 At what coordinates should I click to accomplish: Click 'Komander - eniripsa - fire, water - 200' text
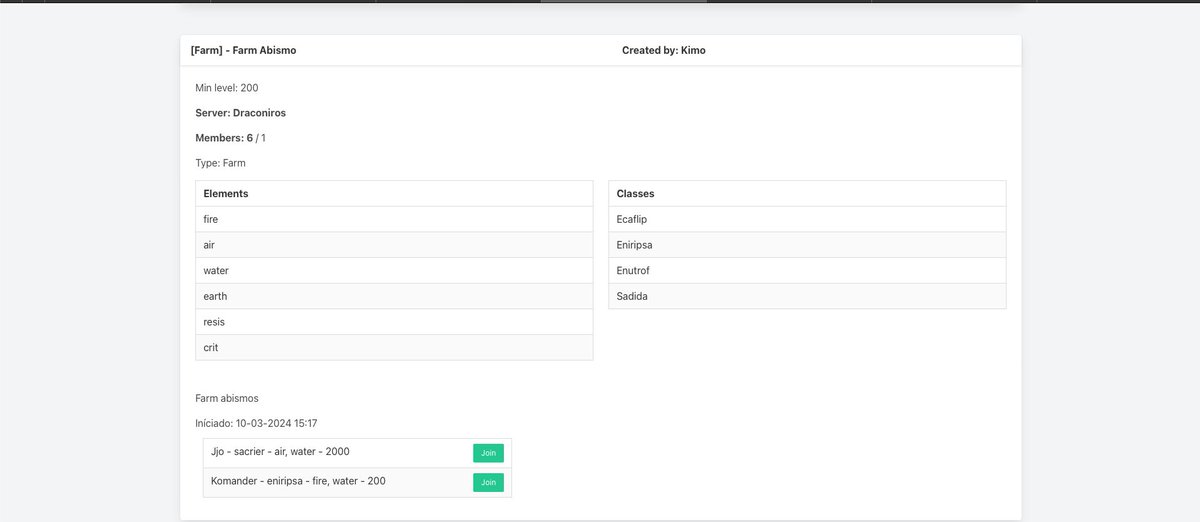pos(298,481)
